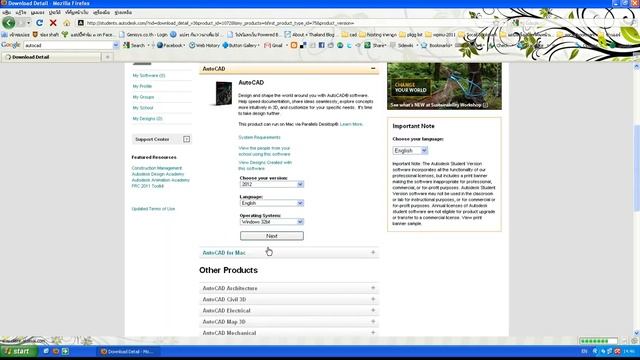Image resolution: width=640 pixels, height=360 pixels.
Task: Click the Autodesk site icon in address bar
Action: 81,23
